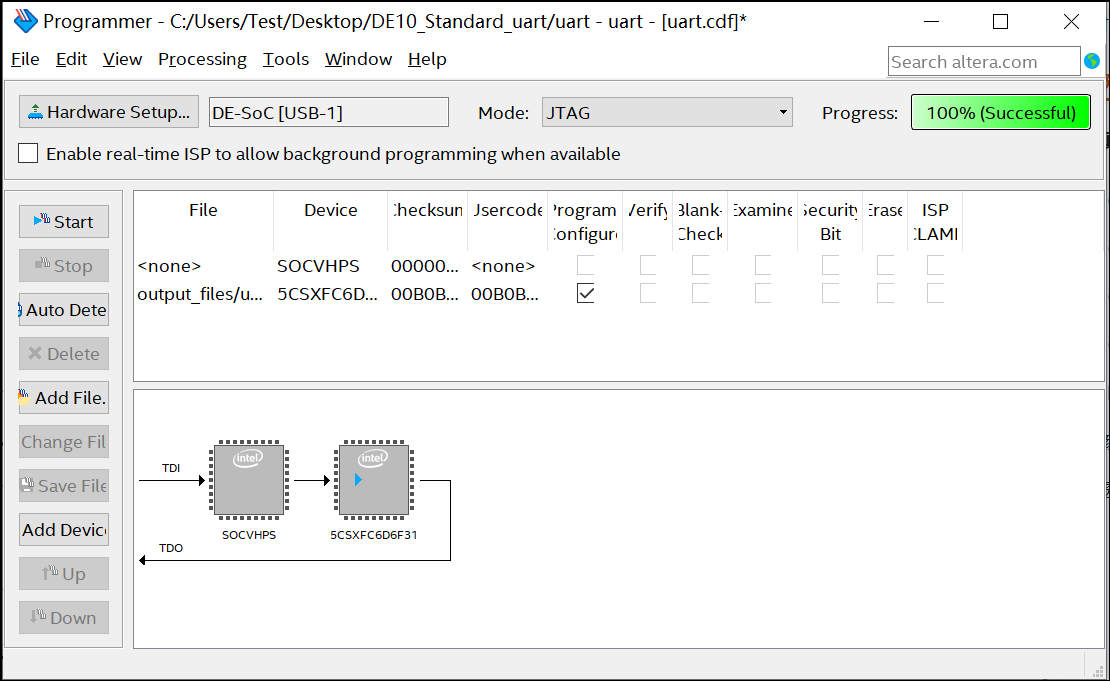Enable real-time ISP checkbox

coord(28,153)
